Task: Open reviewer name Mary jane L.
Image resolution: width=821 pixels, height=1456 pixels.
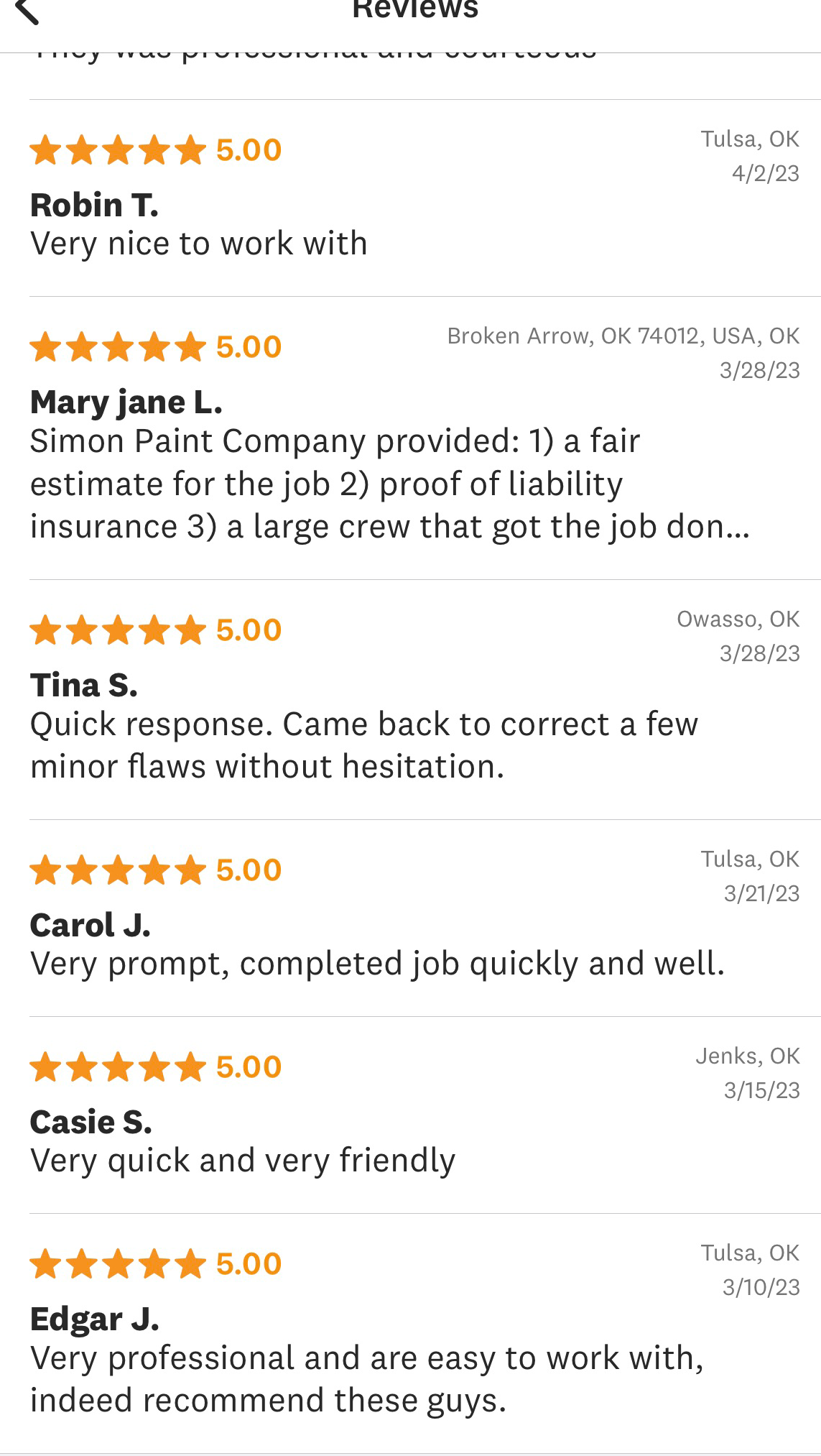Action: (x=126, y=402)
